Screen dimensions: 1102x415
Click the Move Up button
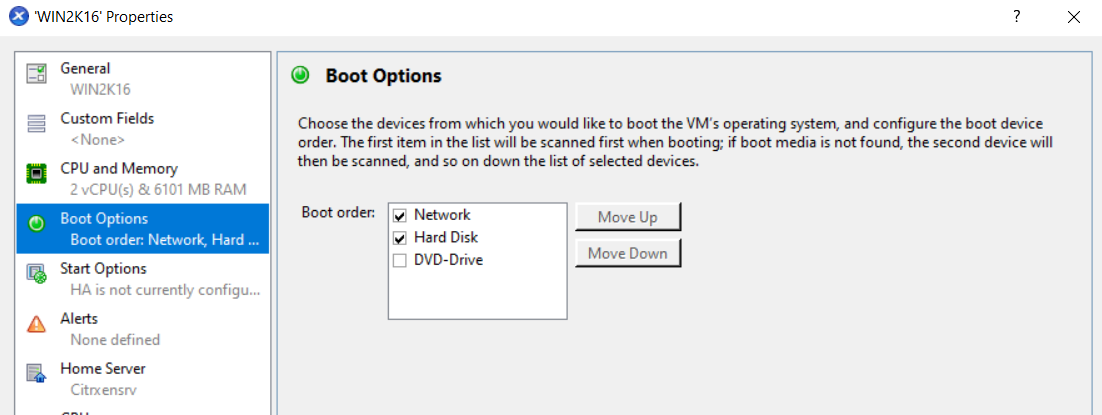click(x=628, y=217)
